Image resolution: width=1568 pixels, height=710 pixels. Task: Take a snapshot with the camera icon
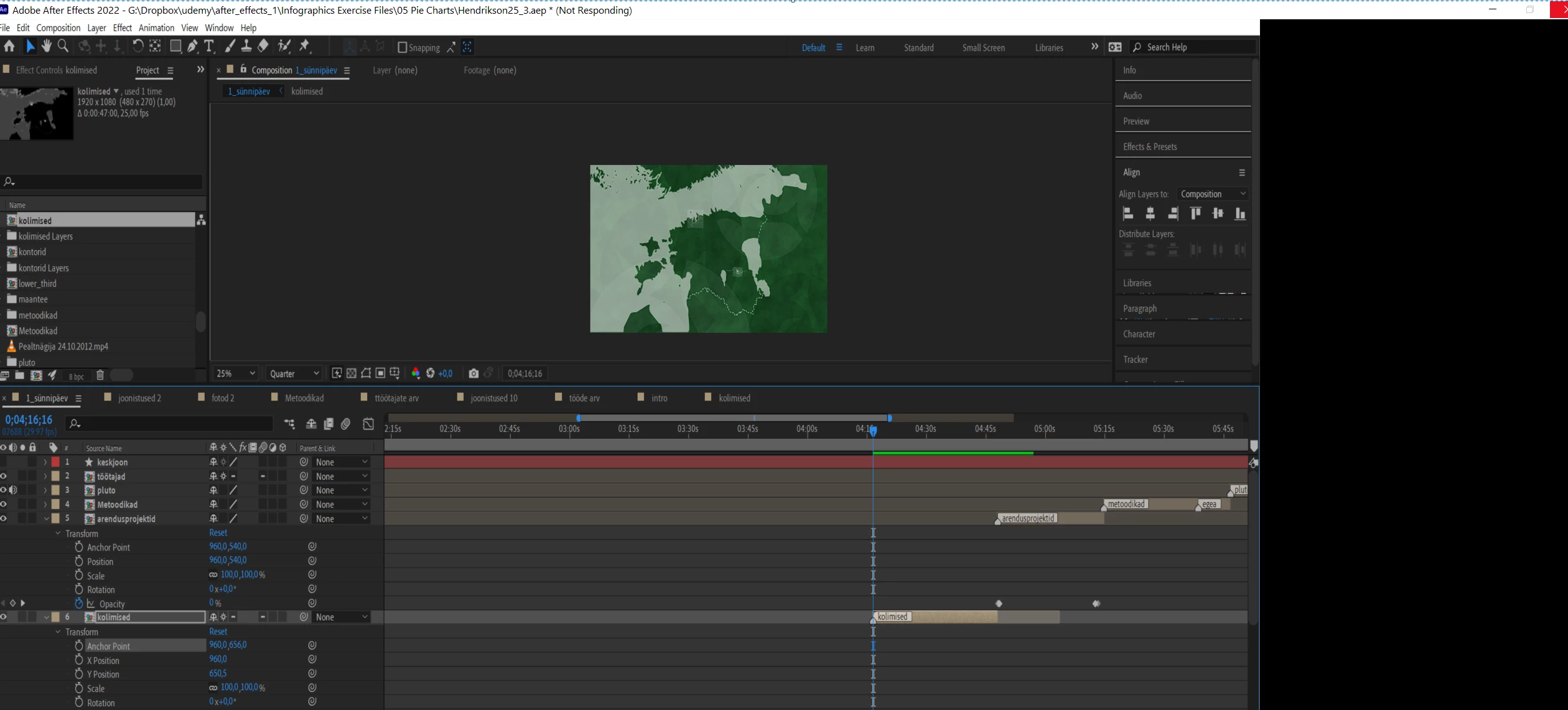(474, 373)
